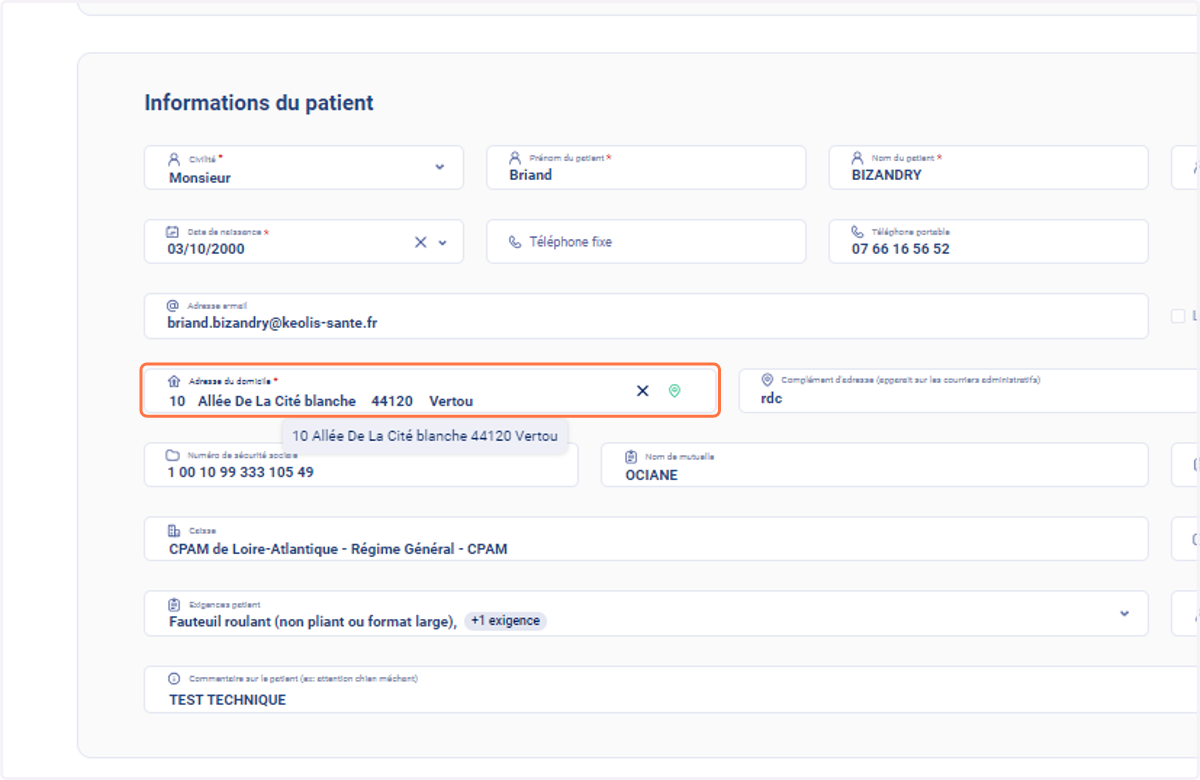The width and height of the screenshot is (1200, 780).
Task: Click the Informations du patient heading
Action: click(259, 103)
